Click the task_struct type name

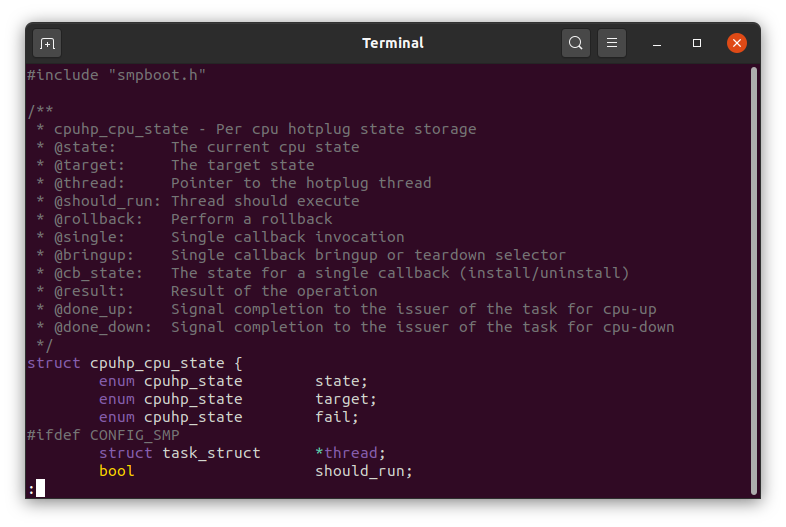211,453
